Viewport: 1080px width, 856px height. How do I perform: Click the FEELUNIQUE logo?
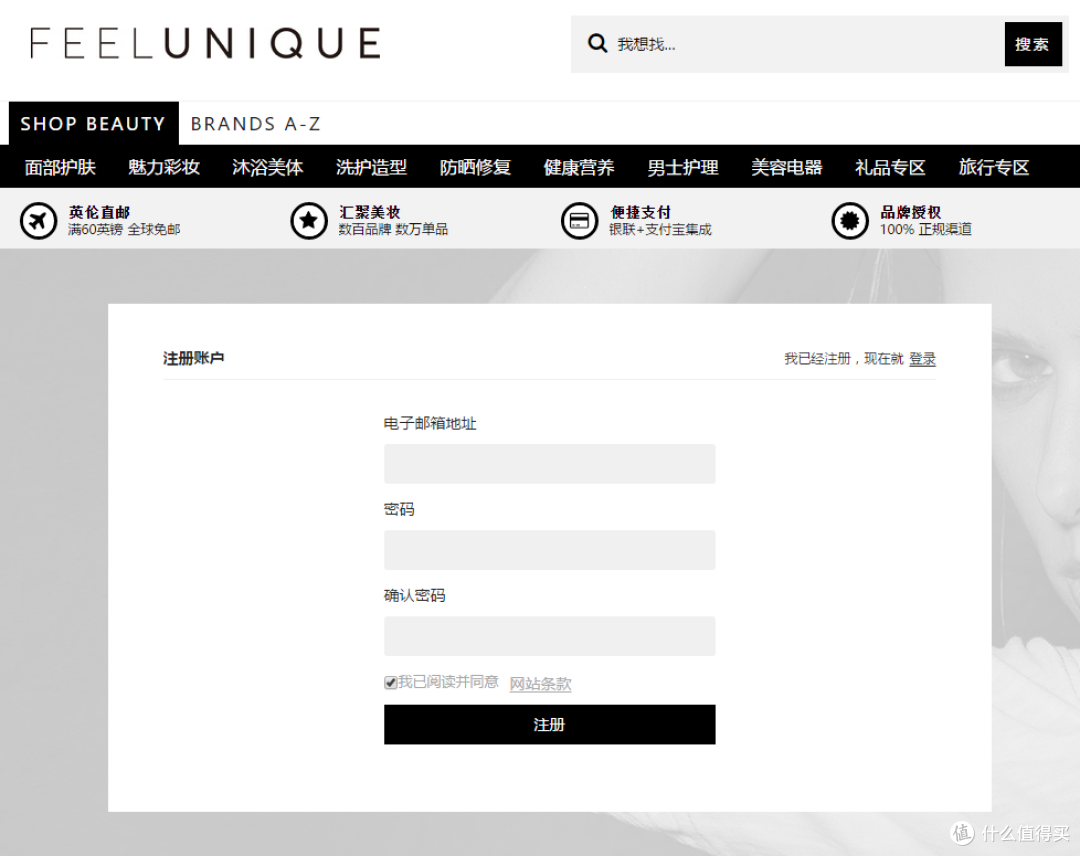[205, 43]
